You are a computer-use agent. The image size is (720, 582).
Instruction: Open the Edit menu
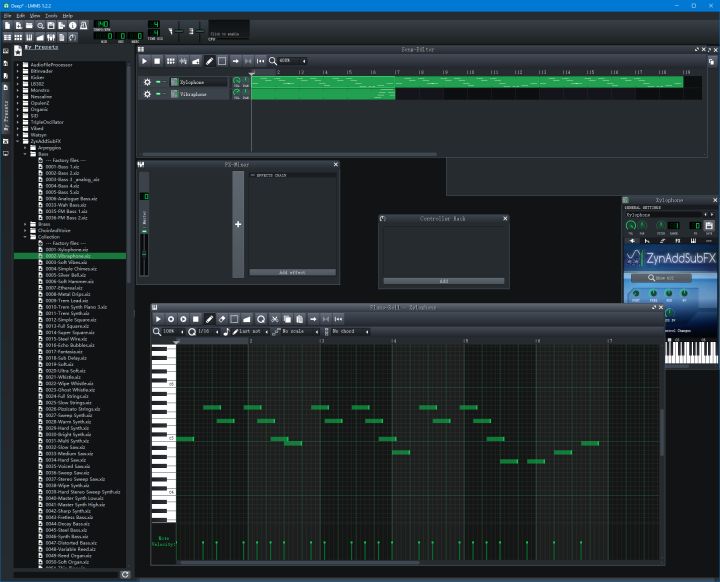click(20, 16)
